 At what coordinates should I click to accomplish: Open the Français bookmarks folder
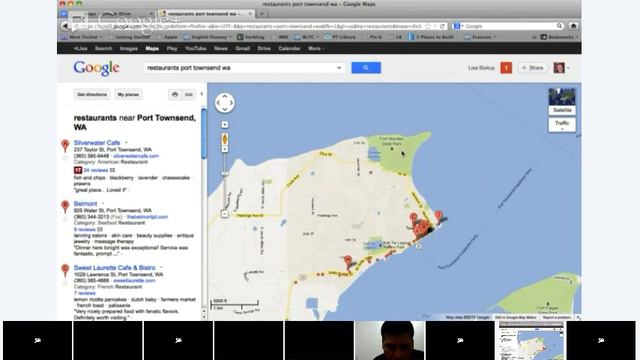(480, 37)
